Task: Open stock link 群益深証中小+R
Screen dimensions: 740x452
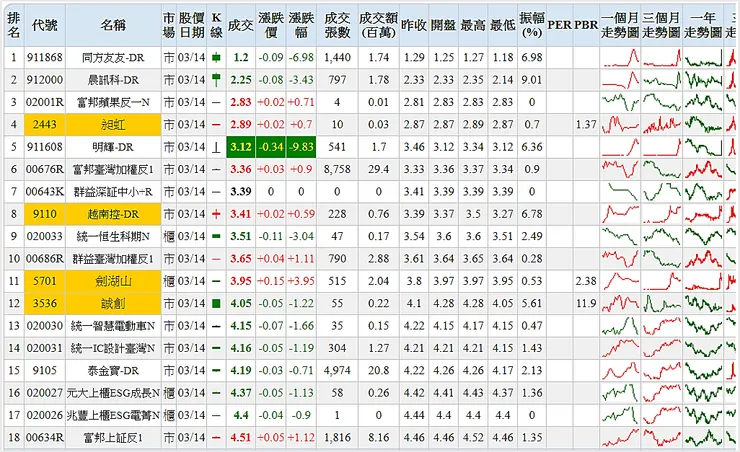Action: (113, 192)
